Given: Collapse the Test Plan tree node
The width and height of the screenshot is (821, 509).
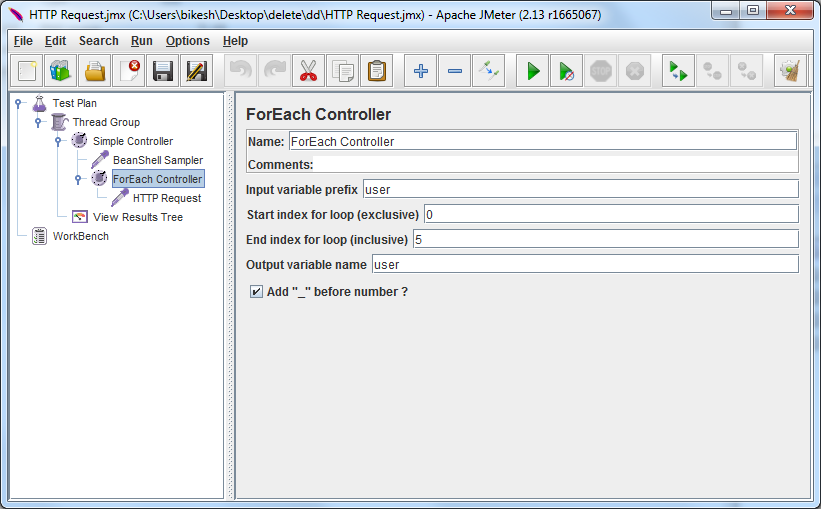Looking at the screenshot, I should pos(18,103).
